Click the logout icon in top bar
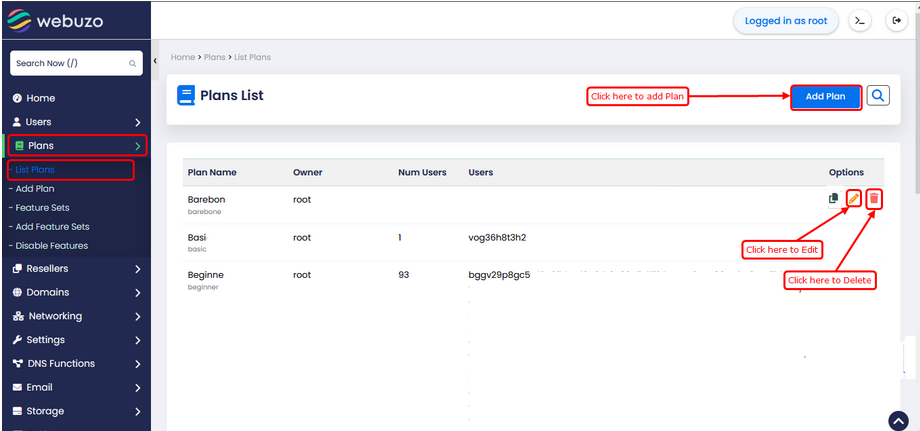This screenshot has height=431, width=920. click(x=896, y=21)
